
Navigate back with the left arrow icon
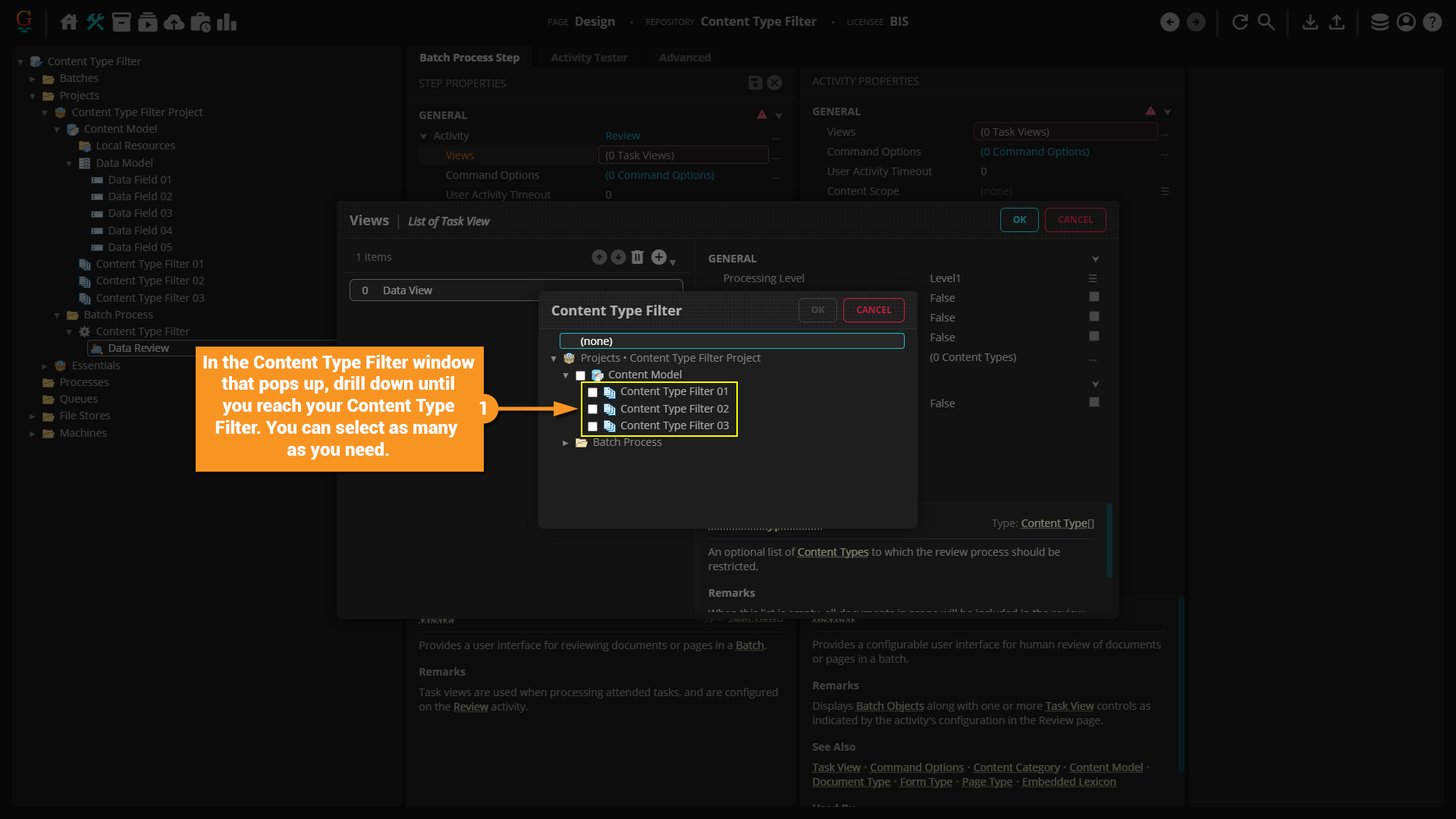(1169, 22)
